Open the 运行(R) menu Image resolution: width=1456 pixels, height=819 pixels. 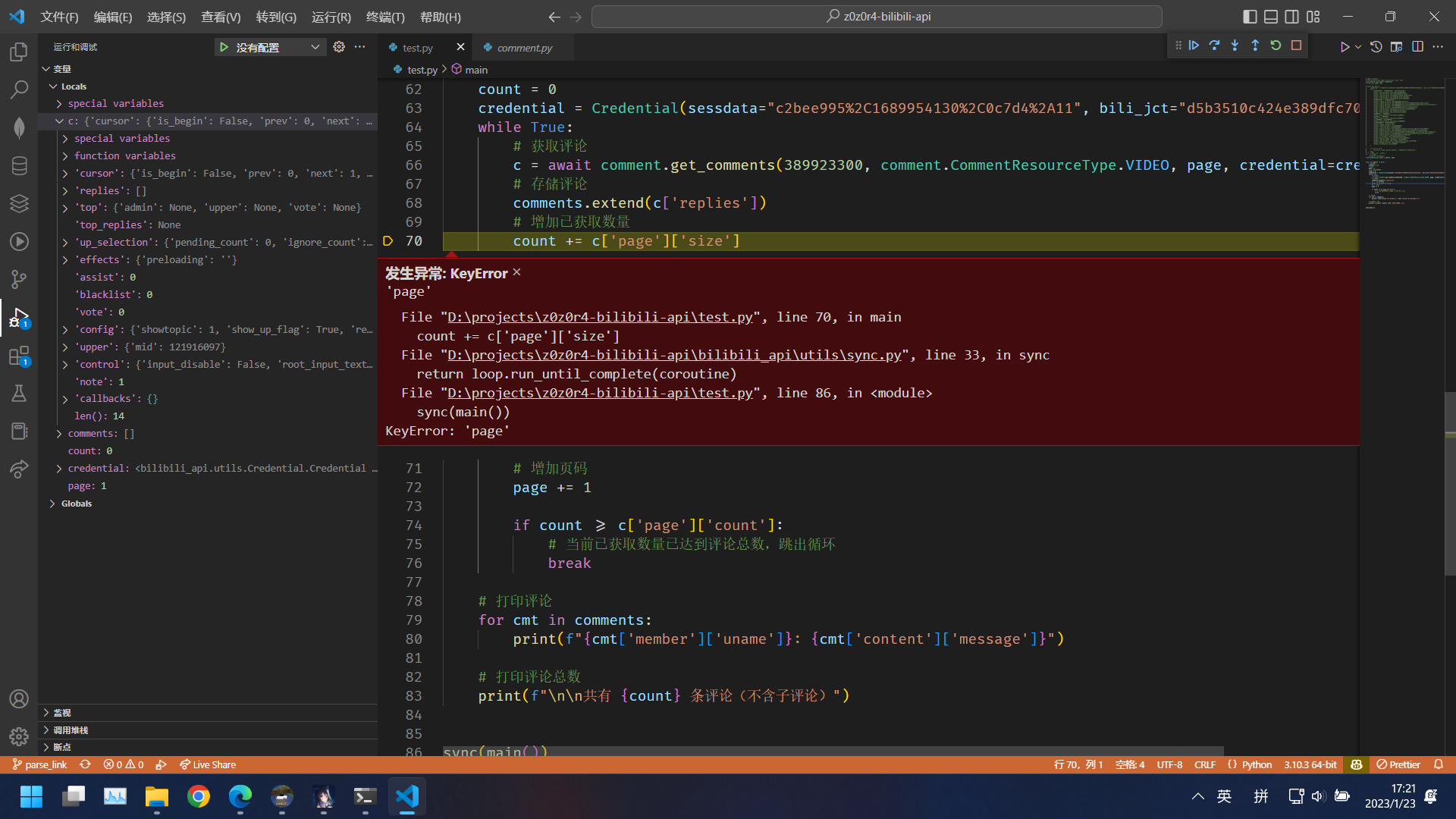331,17
